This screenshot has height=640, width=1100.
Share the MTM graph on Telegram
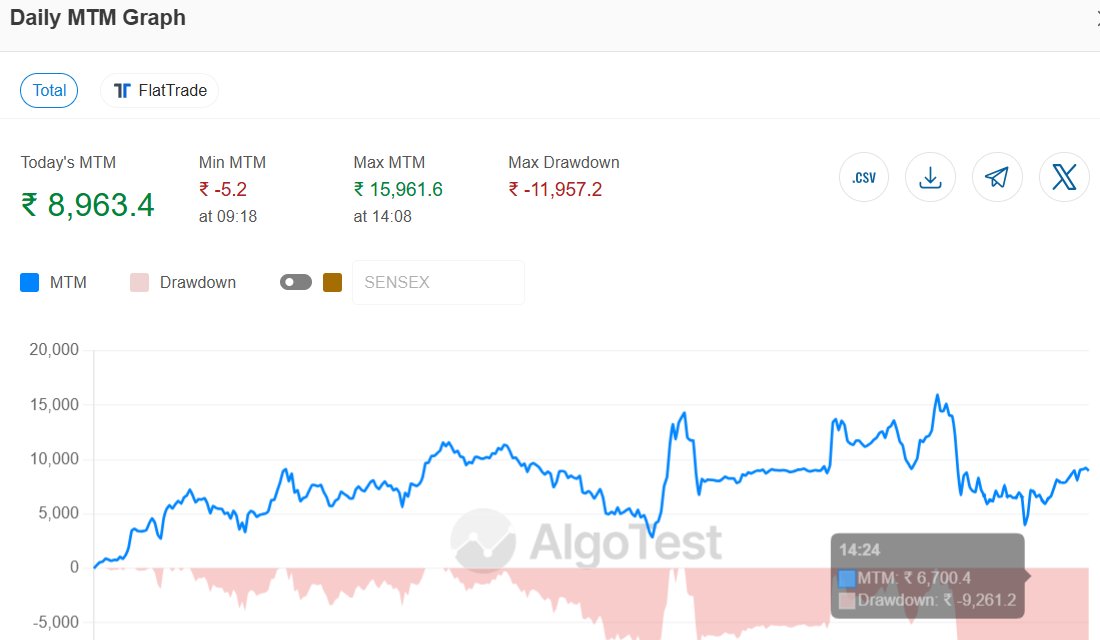pos(997,176)
